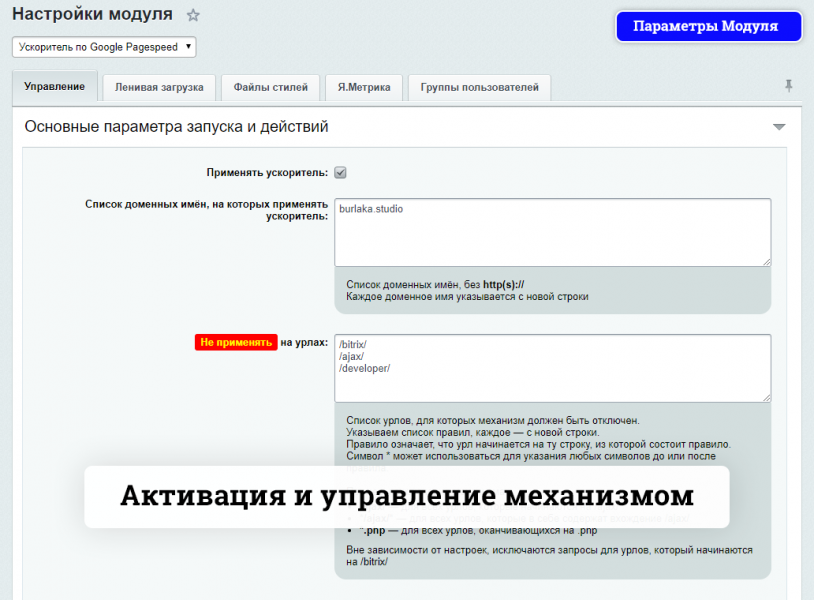Toggle the Применять ускоритель checkbox
Image resolution: width=814 pixels, height=600 pixels.
pyautogui.click(x=340, y=172)
